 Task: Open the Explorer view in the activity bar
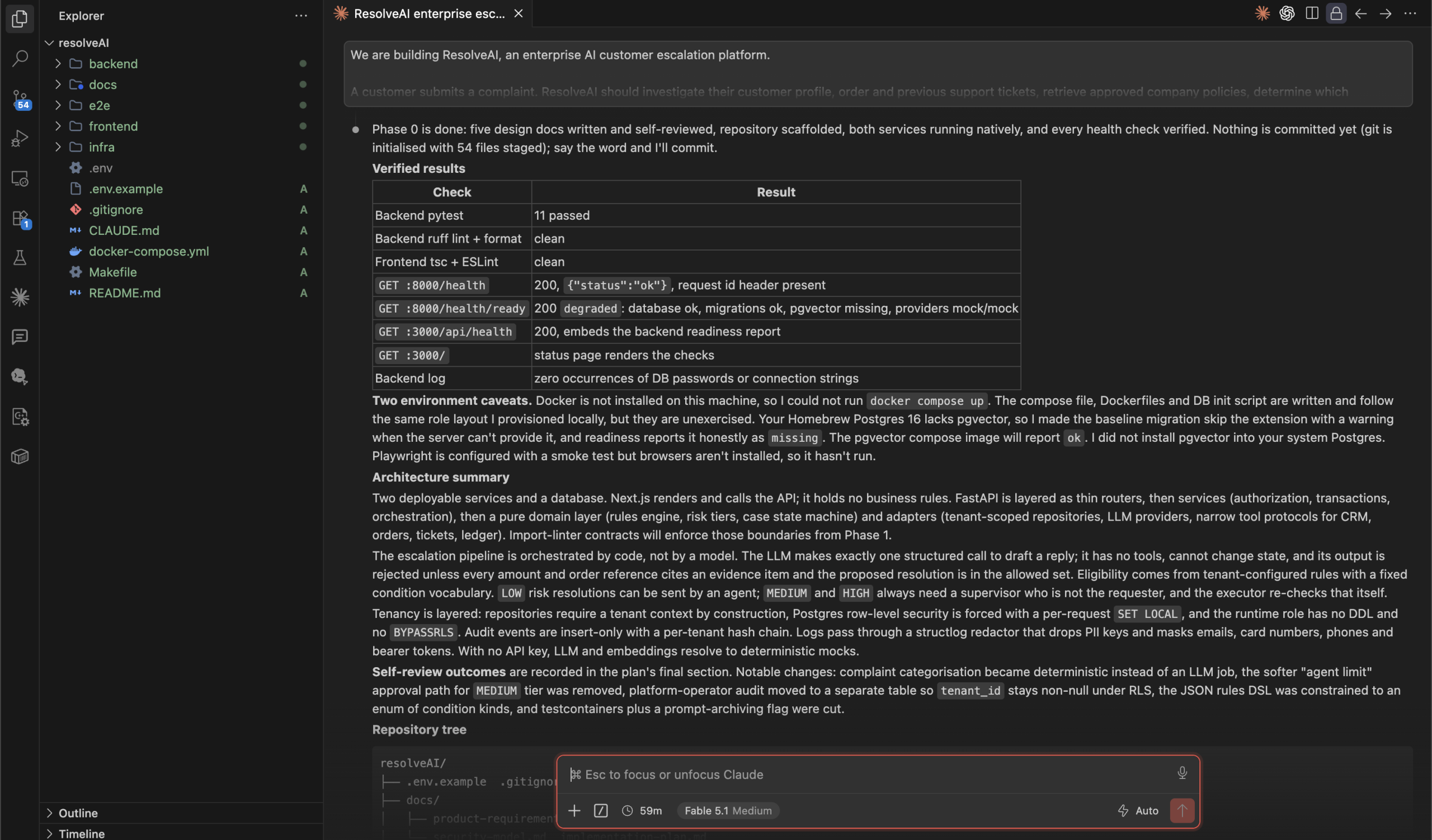click(x=20, y=19)
